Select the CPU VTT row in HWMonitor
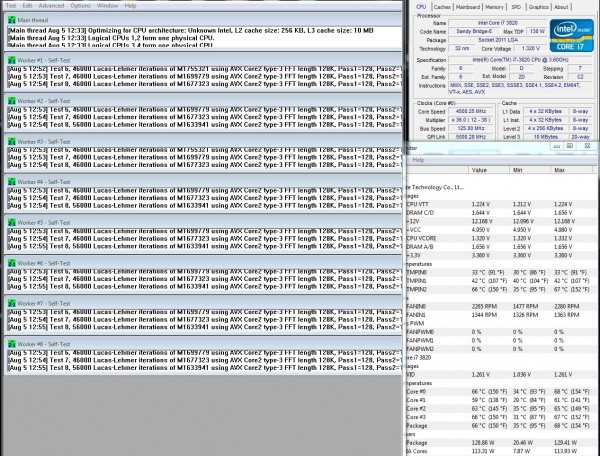The height and width of the screenshot is (456, 600). pos(501,204)
